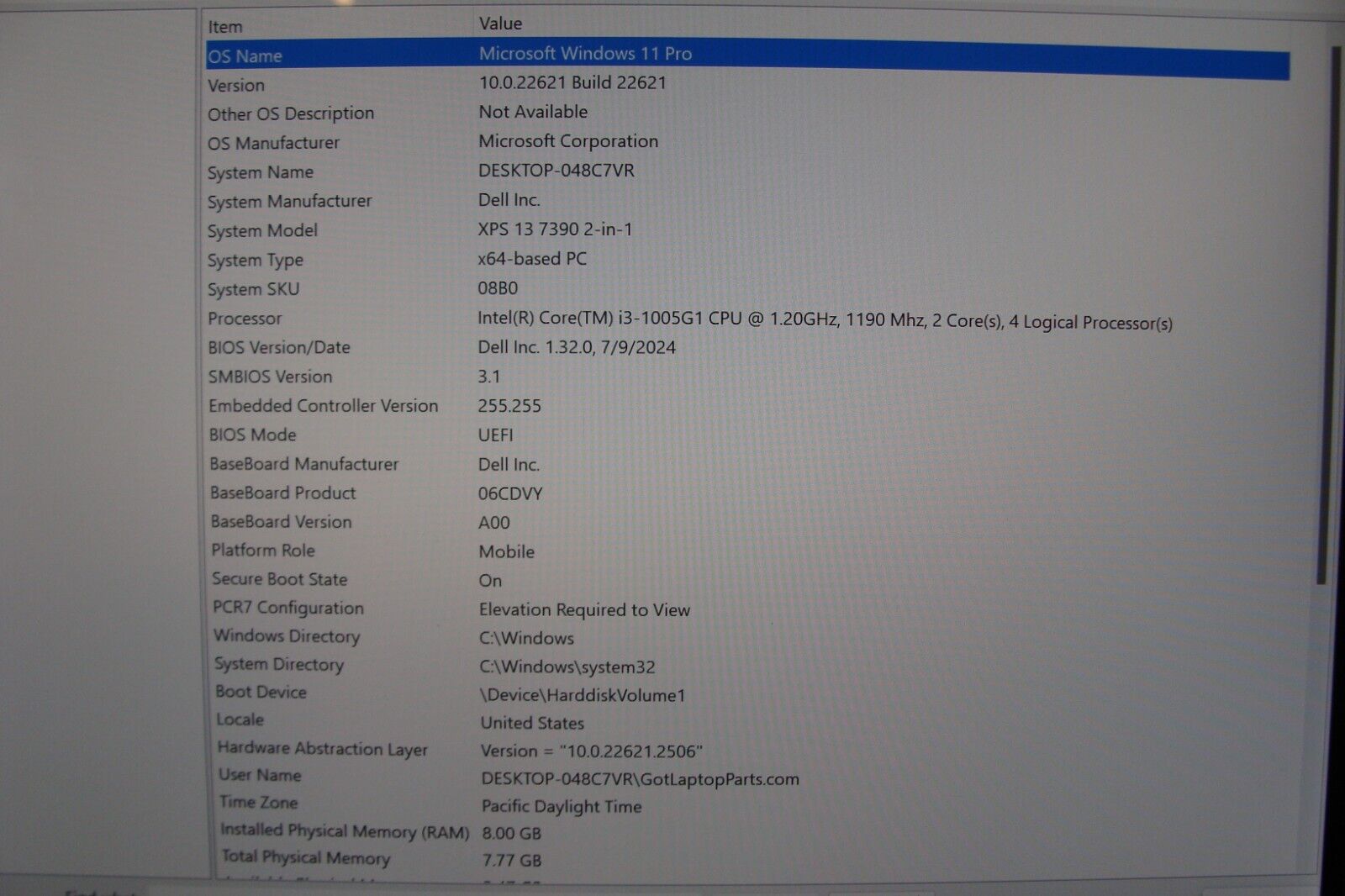Click the x64-based PC value

coord(532,259)
